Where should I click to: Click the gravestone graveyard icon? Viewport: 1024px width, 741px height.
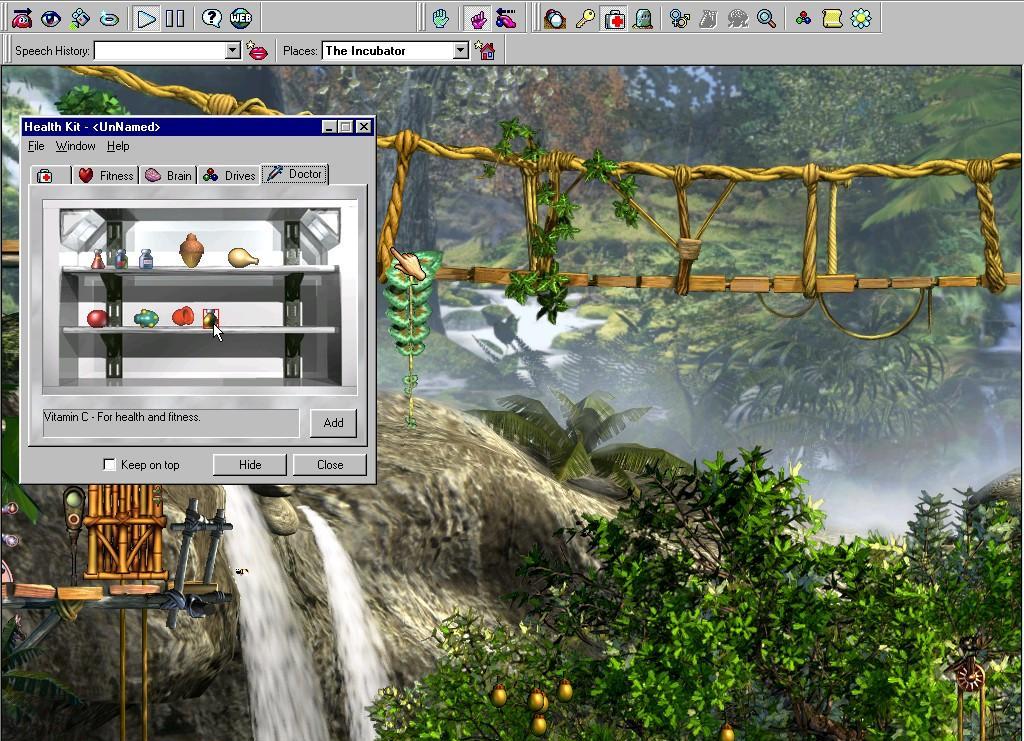643,18
